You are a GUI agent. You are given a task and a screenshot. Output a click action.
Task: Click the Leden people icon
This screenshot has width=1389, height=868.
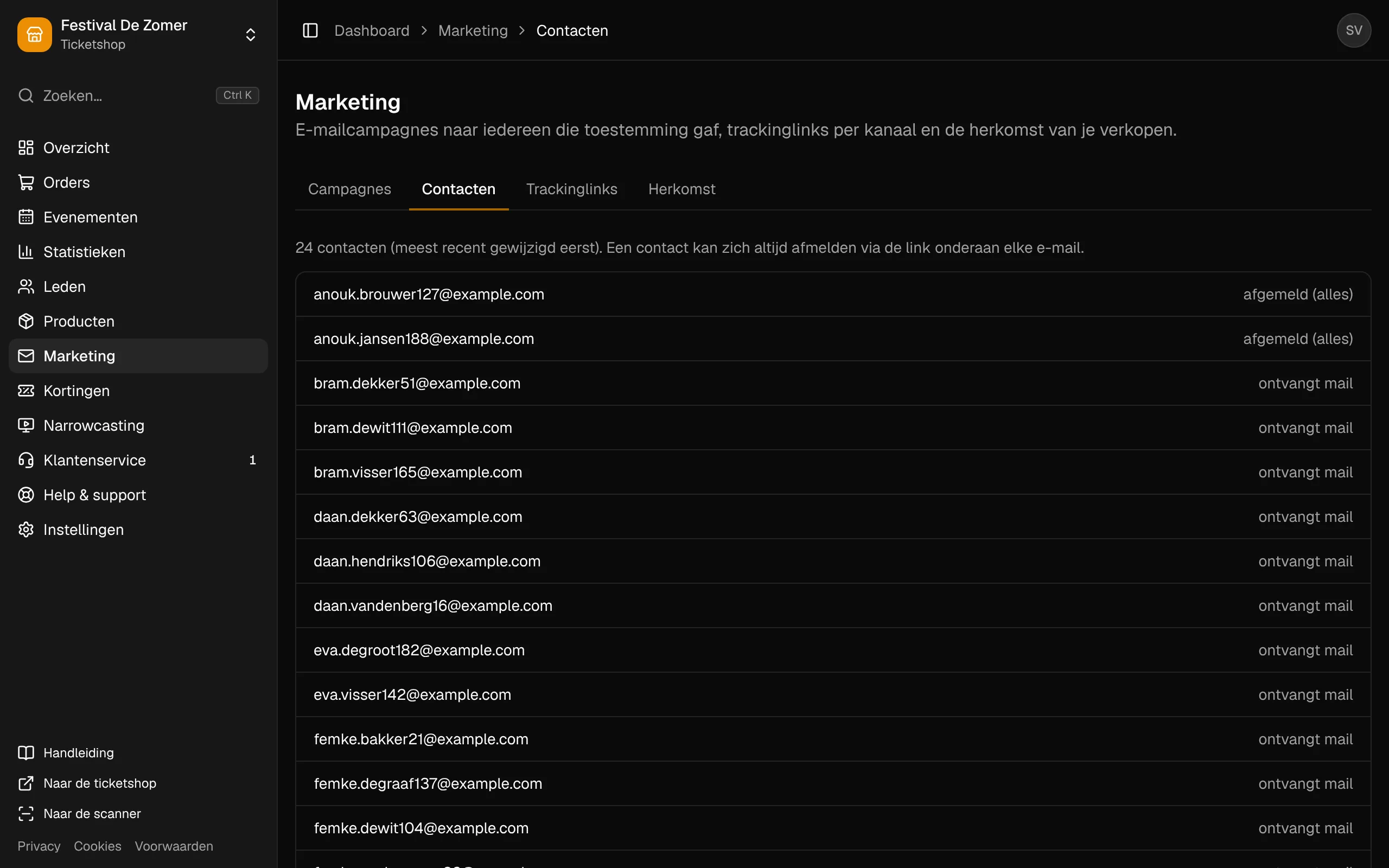26,286
